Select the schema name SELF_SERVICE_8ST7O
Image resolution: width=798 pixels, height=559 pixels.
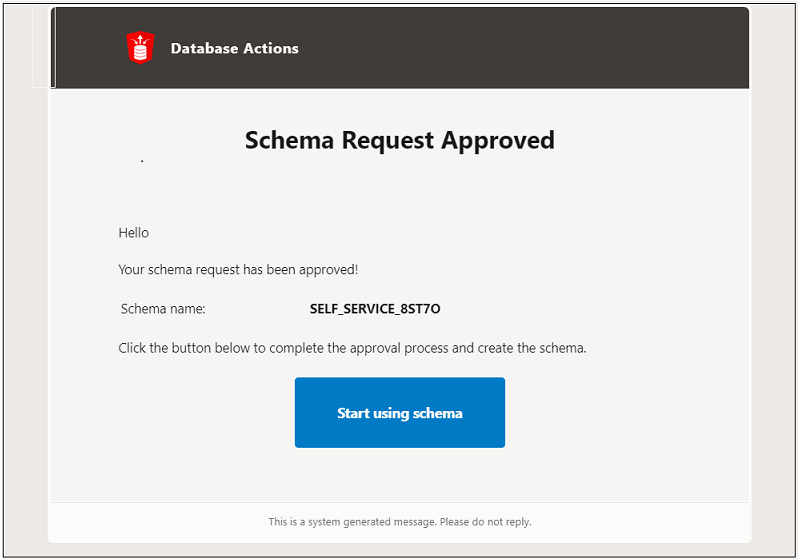(x=375, y=309)
